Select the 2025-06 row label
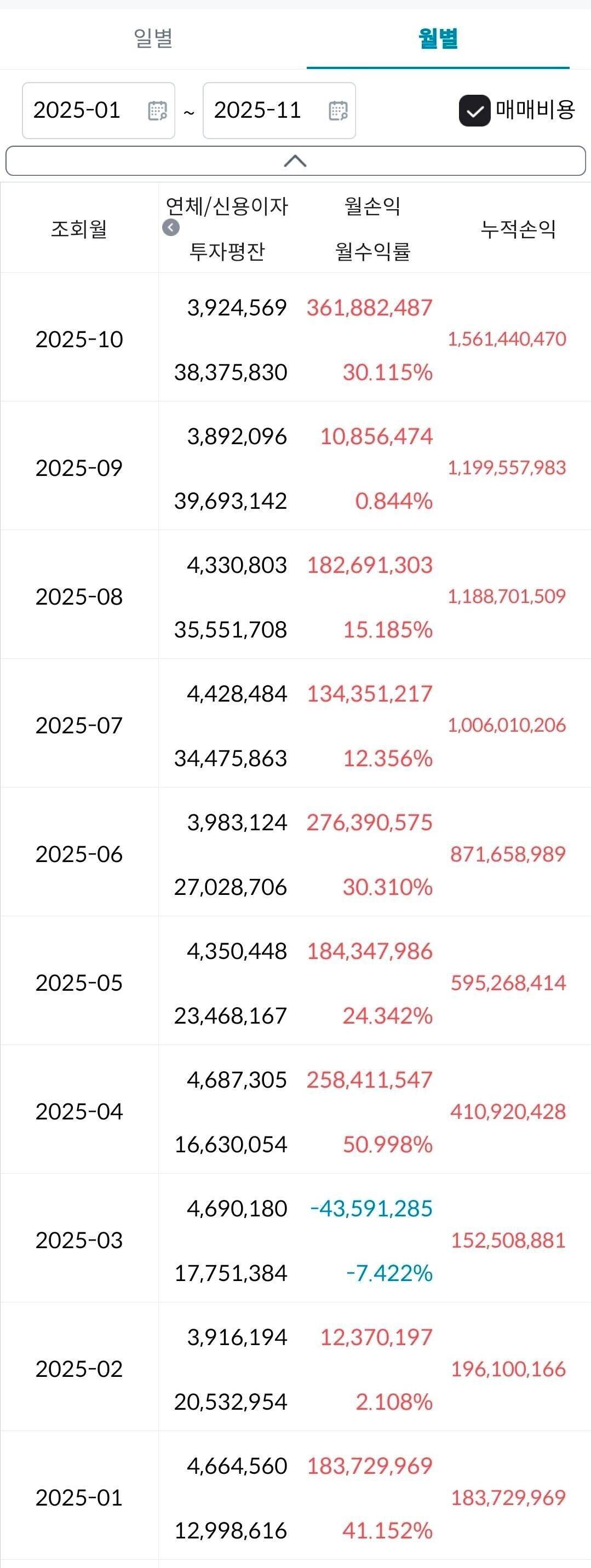Screen dimensions: 591x1568 79,854
